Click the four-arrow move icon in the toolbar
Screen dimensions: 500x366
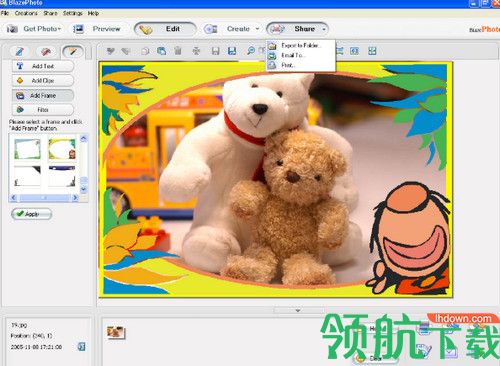pyautogui.click(x=196, y=51)
